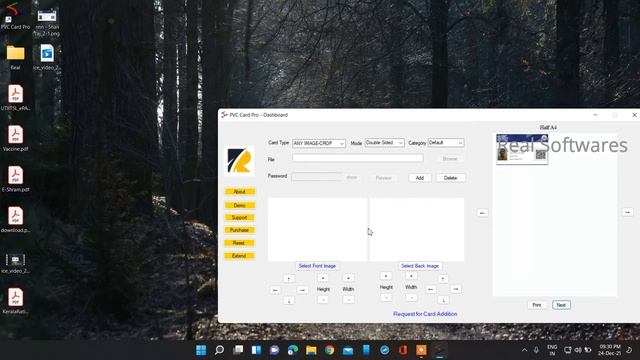
Task: Open the Mail app from the taskbar
Action: point(348,350)
